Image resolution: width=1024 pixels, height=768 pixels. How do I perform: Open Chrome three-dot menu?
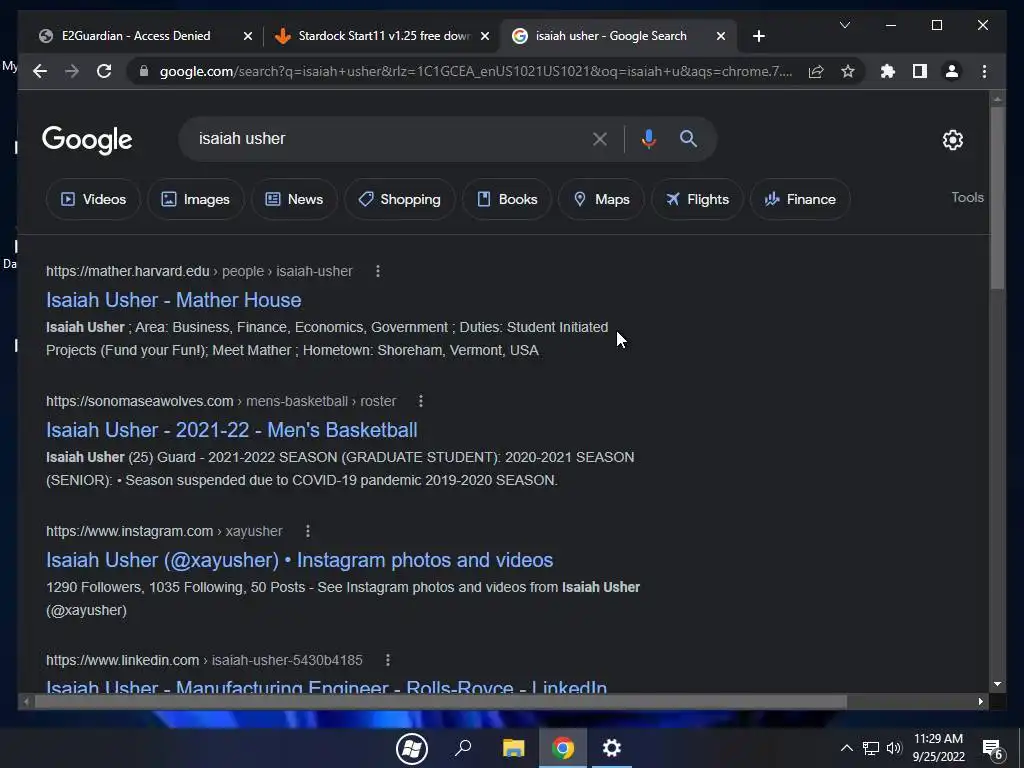click(984, 71)
